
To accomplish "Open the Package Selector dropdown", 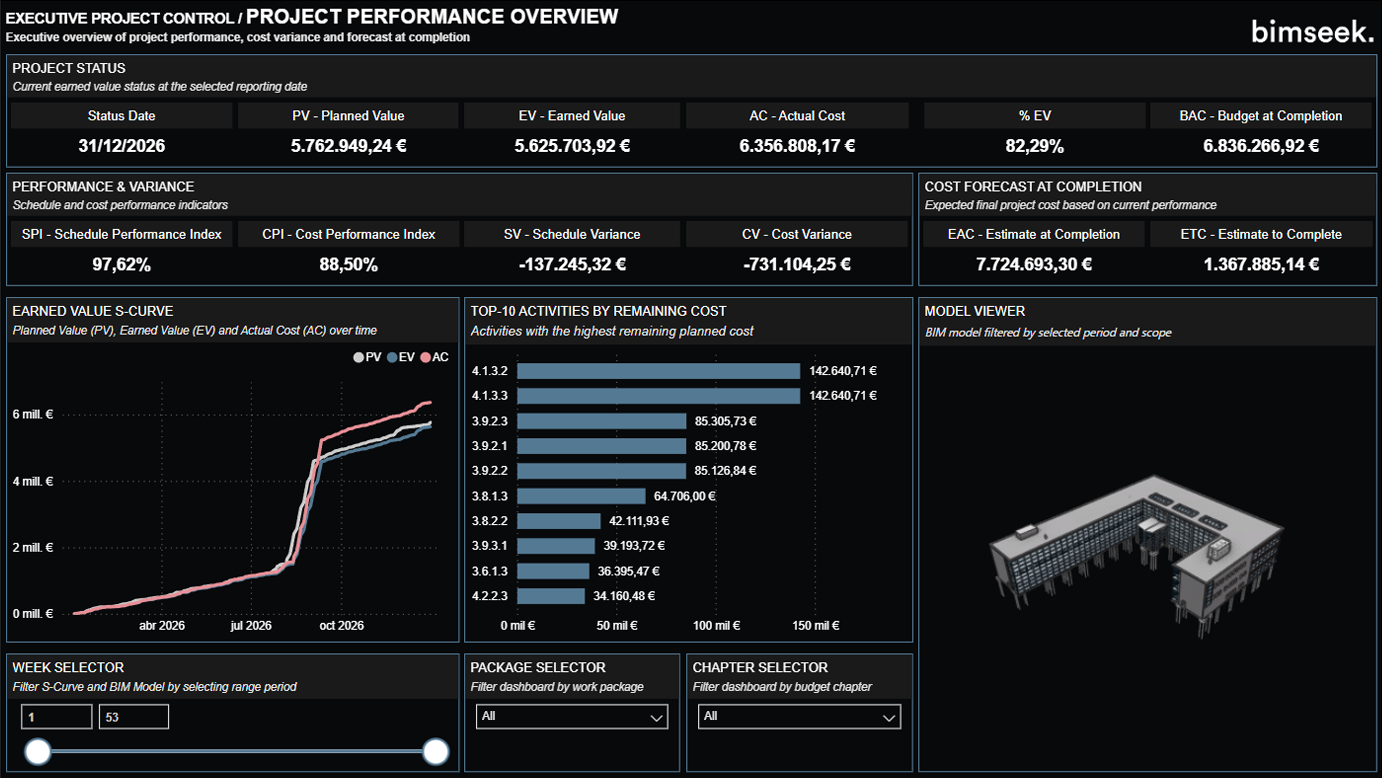I will point(572,717).
